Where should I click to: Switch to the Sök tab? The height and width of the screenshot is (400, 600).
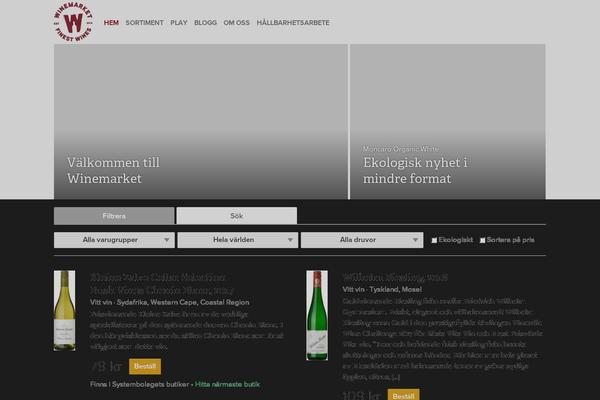(236, 216)
